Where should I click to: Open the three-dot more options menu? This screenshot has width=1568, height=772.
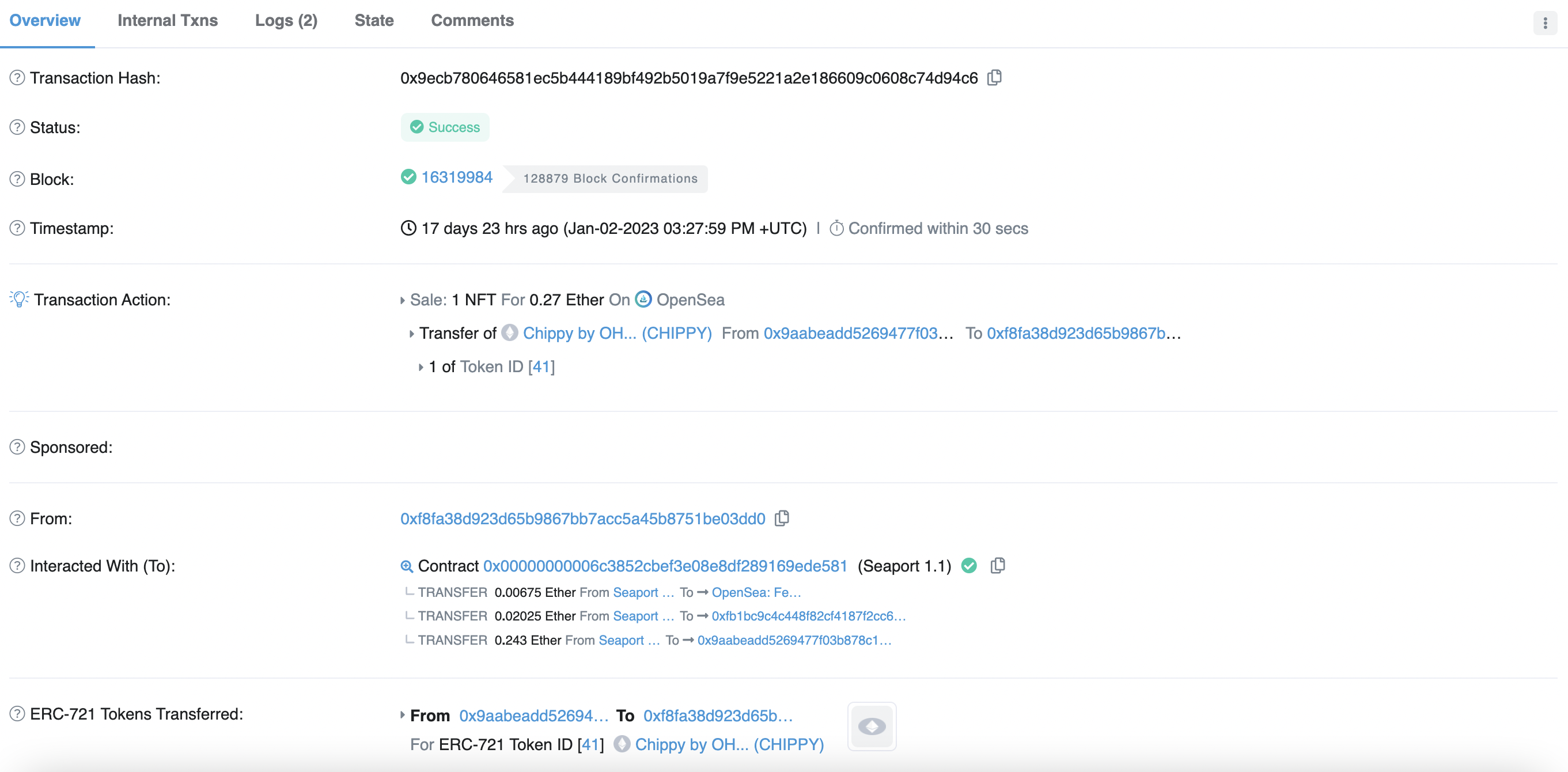point(1545,23)
